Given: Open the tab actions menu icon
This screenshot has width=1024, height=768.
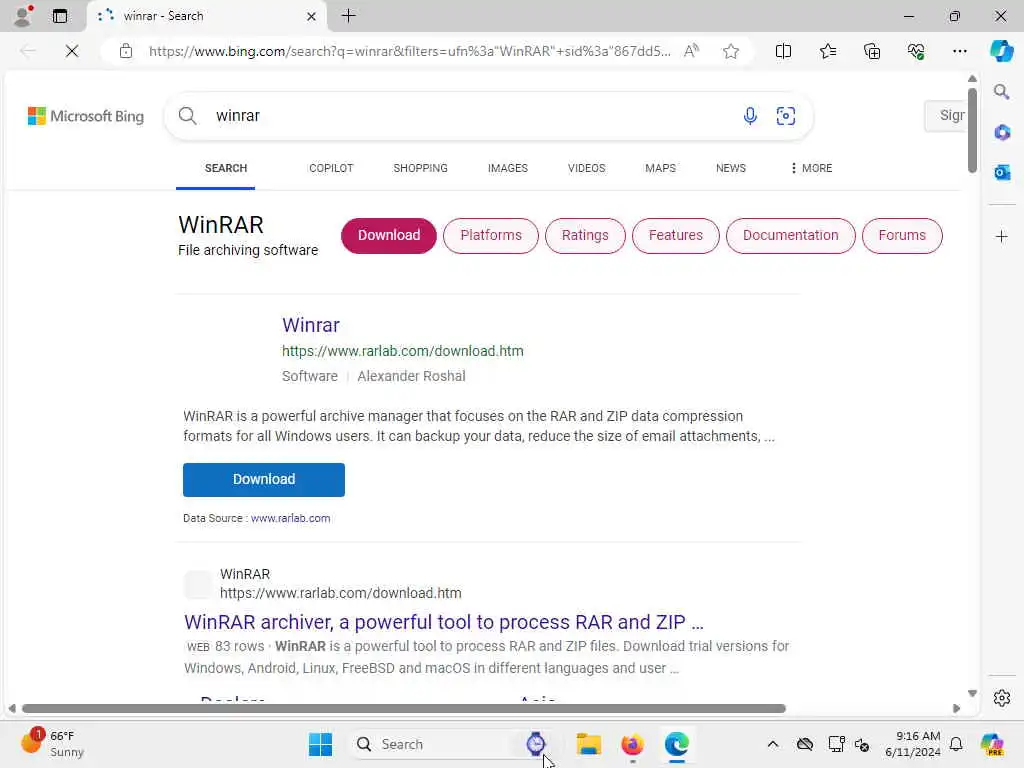Looking at the screenshot, I should point(60,16).
